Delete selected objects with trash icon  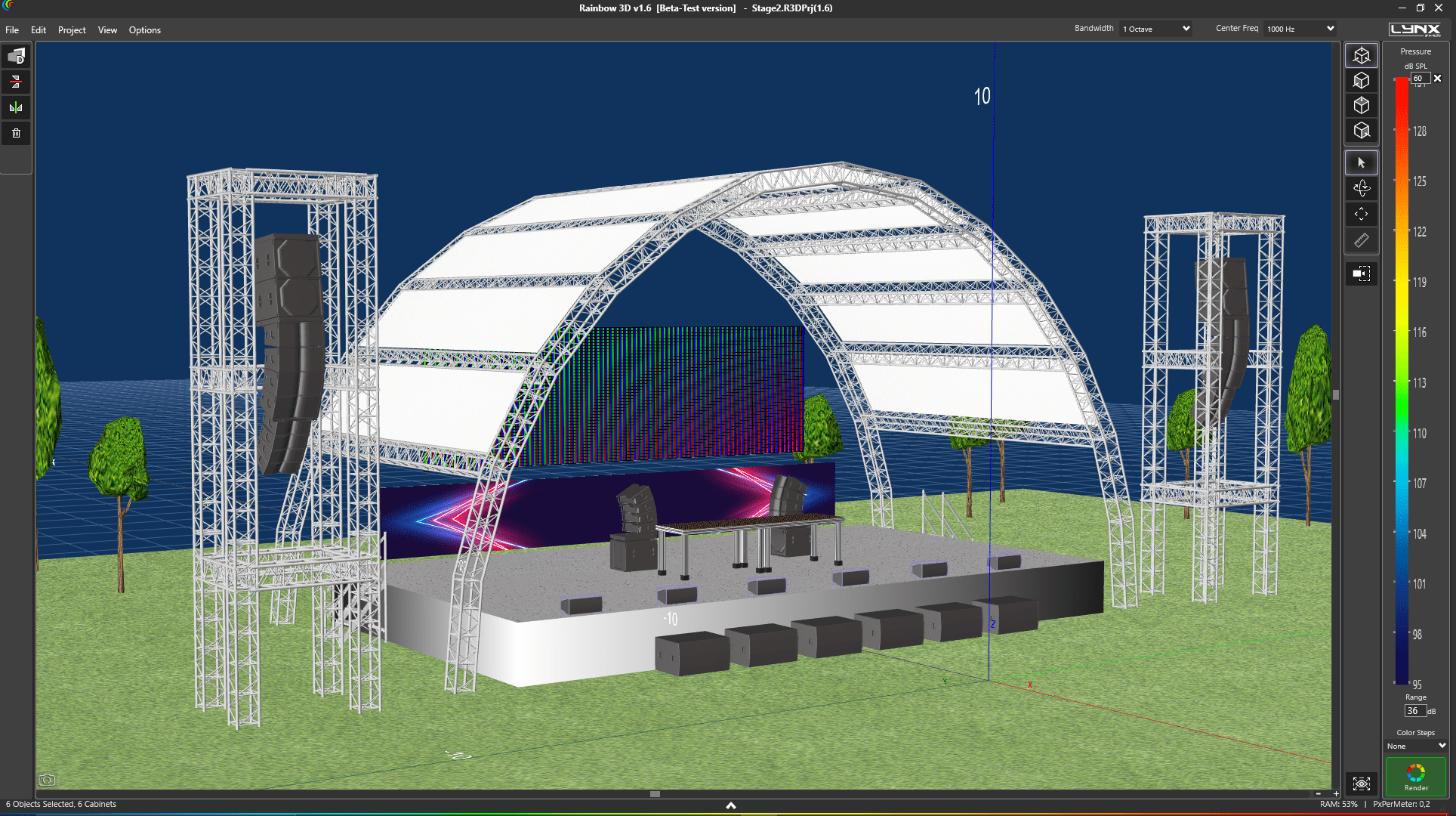pyautogui.click(x=16, y=133)
